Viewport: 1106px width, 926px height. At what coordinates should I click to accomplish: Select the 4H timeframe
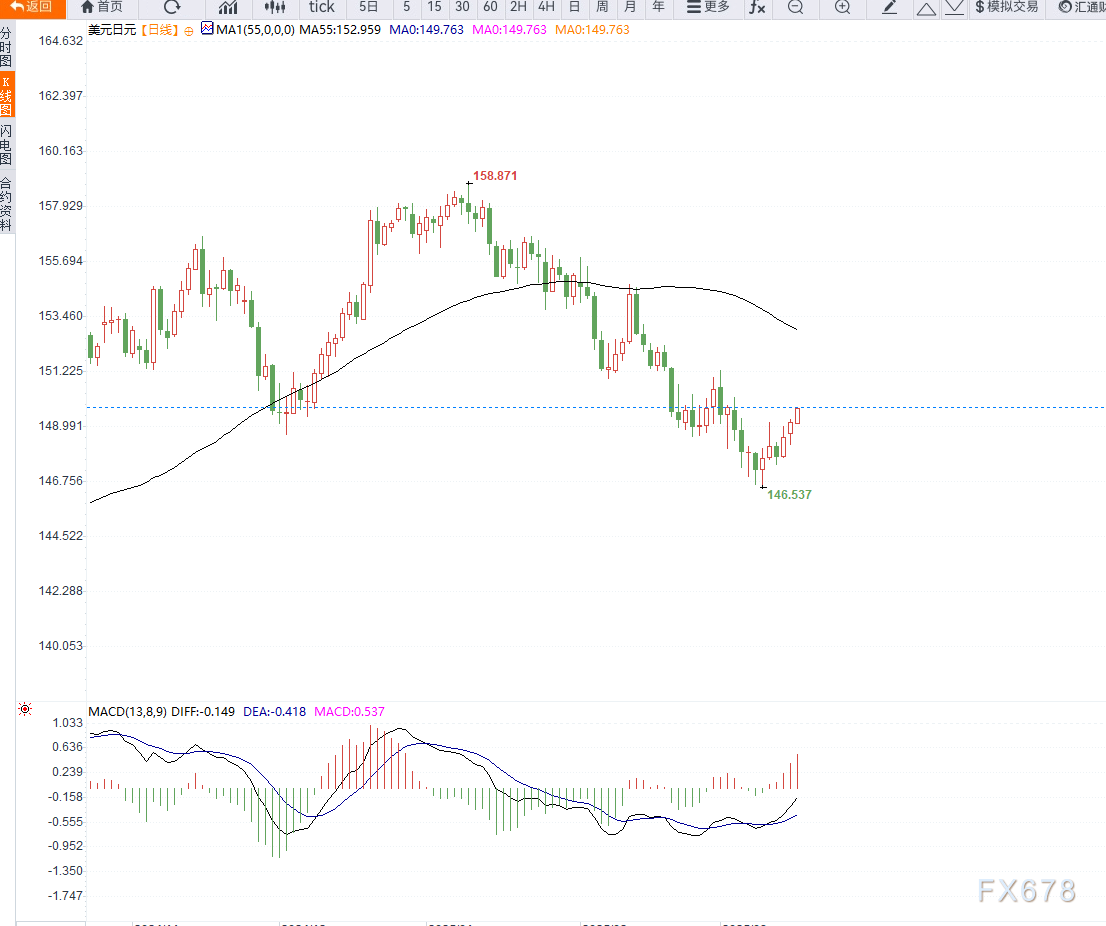click(x=546, y=7)
